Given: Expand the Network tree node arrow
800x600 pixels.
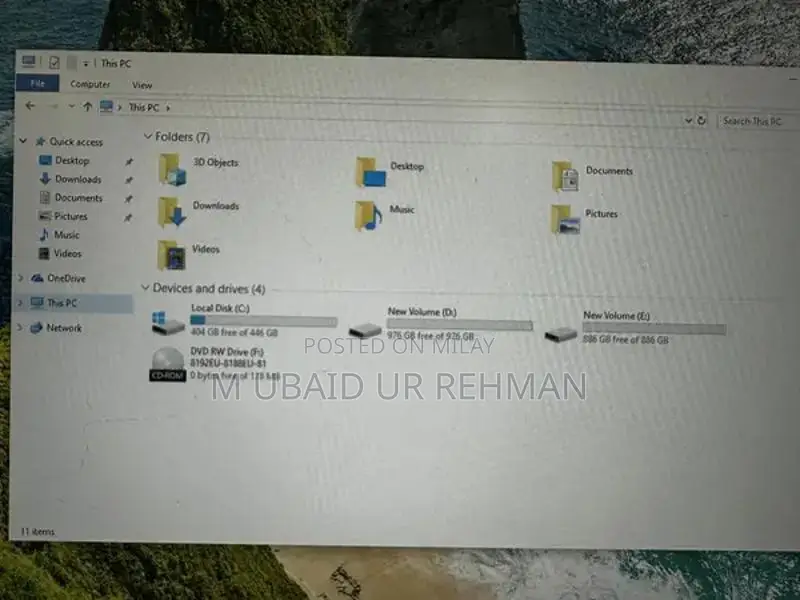Looking at the screenshot, I should point(21,327).
